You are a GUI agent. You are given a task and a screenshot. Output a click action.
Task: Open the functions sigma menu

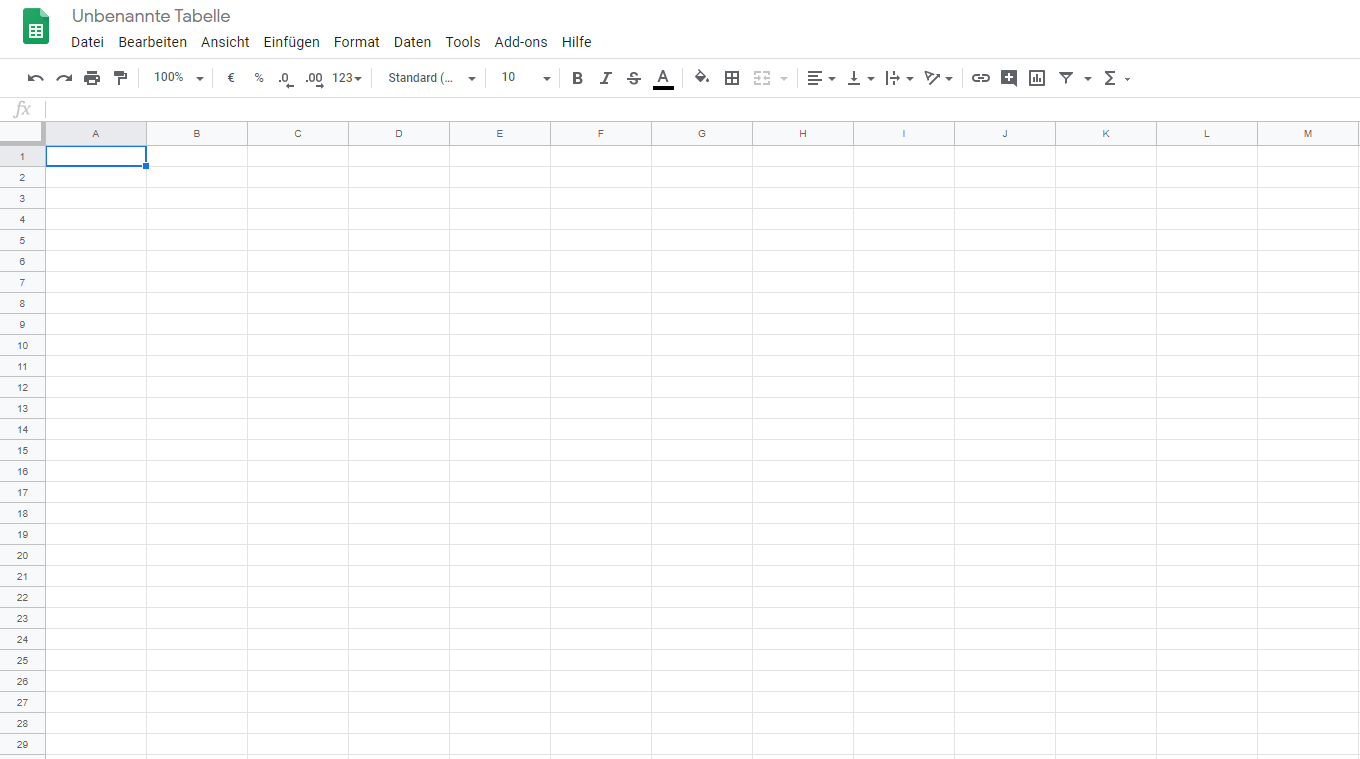pos(1116,78)
